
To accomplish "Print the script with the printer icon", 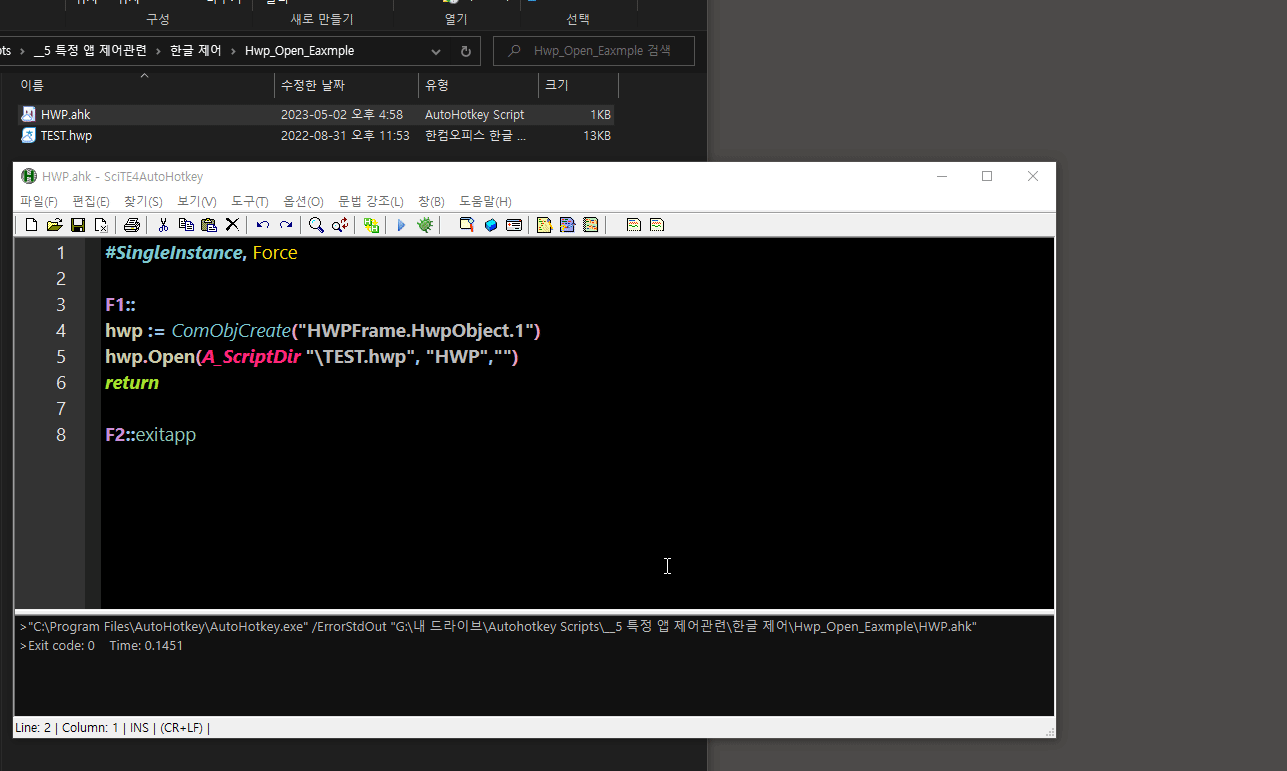I will pos(132,225).
